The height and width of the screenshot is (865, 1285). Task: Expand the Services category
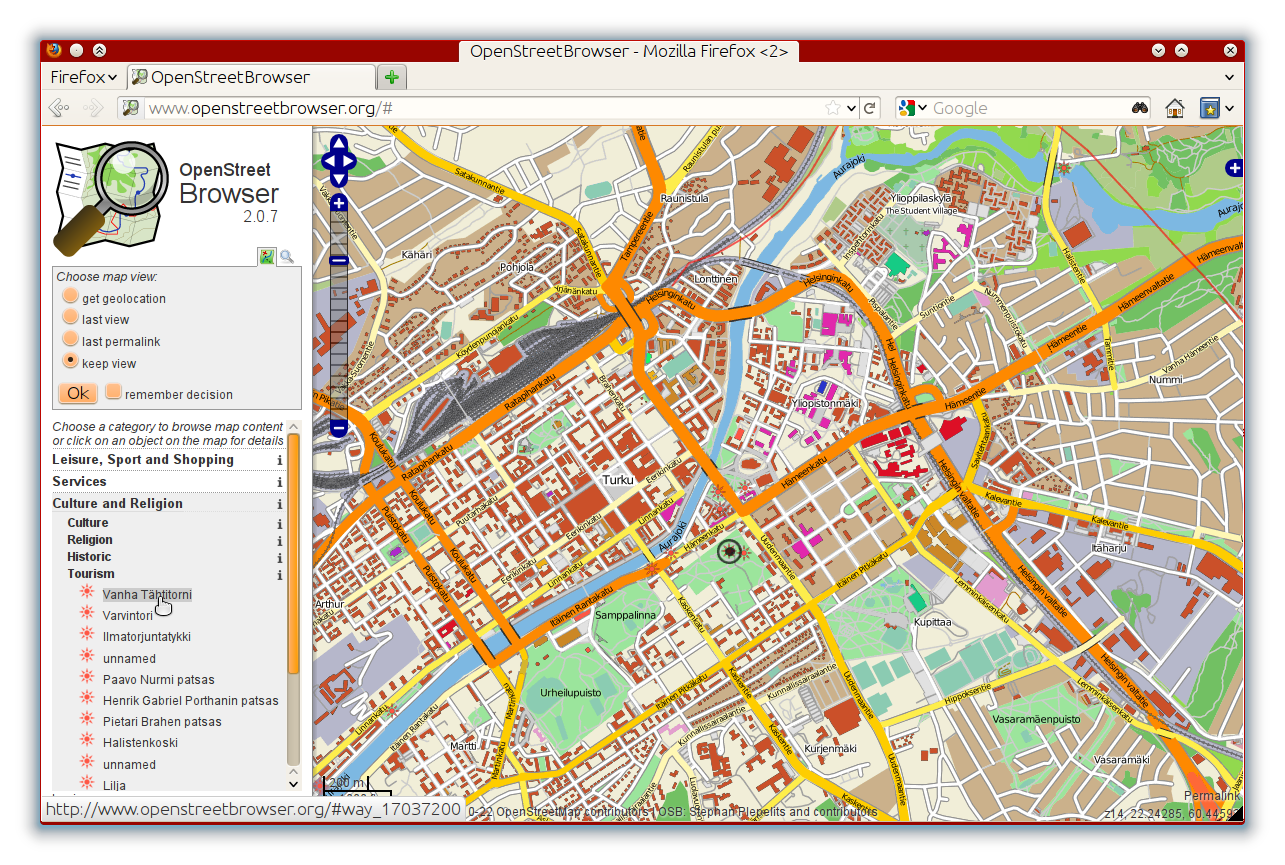click(79, 482)
